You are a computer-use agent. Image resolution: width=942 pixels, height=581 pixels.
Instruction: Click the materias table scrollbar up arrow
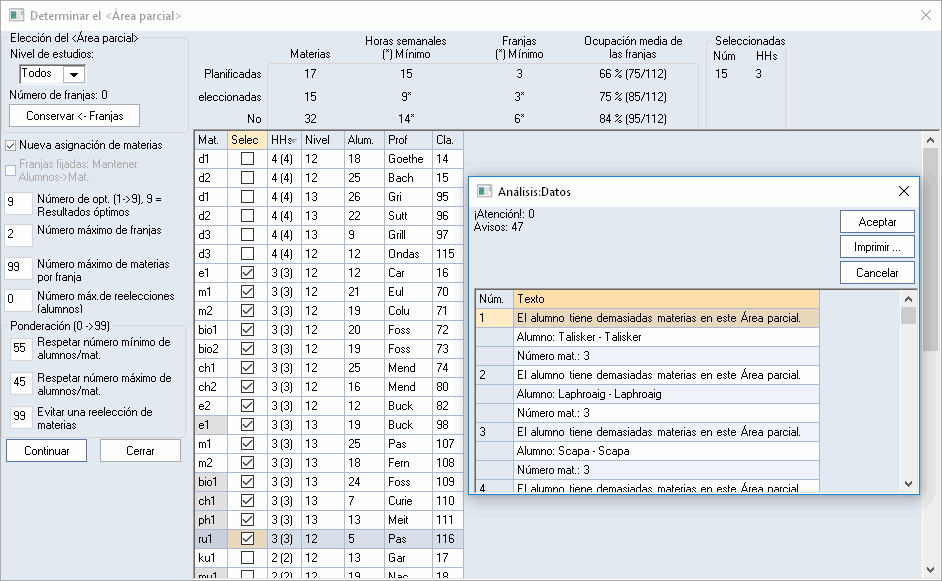930,141
